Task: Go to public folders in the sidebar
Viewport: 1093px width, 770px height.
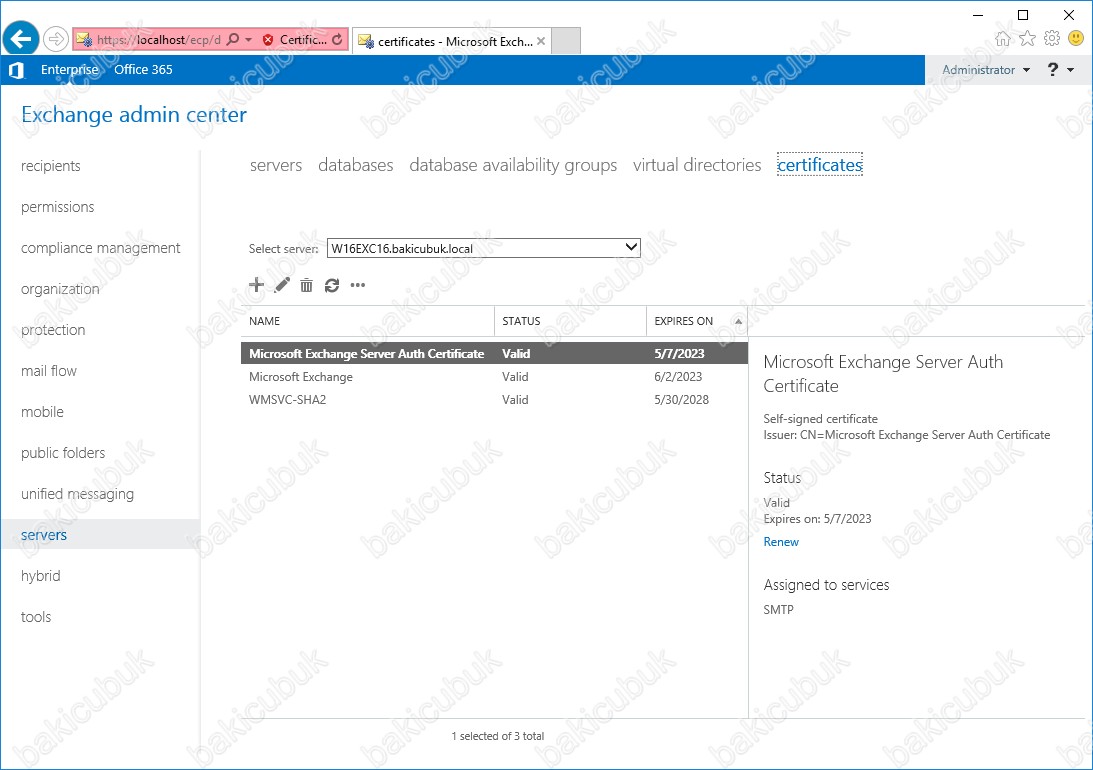Action: pos(63,453)
